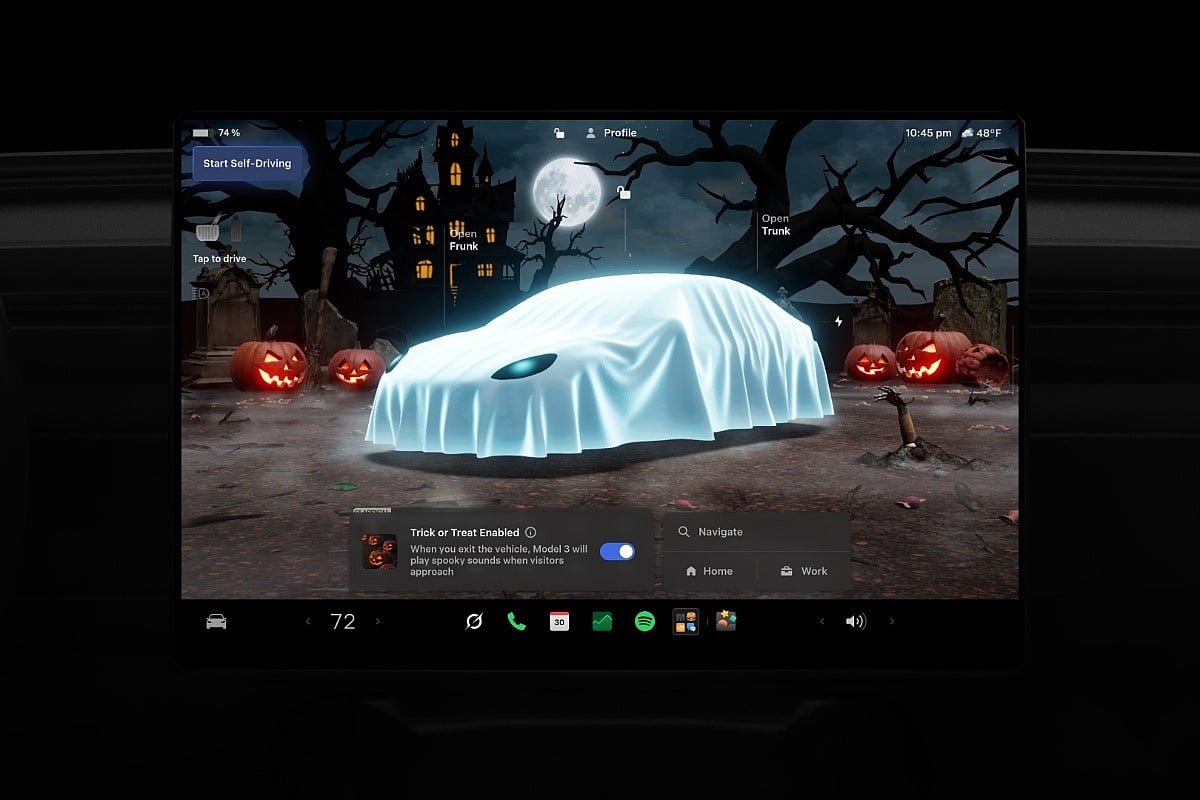1200x800 pixels.
Task: Open the all apps launcher icon
Action: 686,622
